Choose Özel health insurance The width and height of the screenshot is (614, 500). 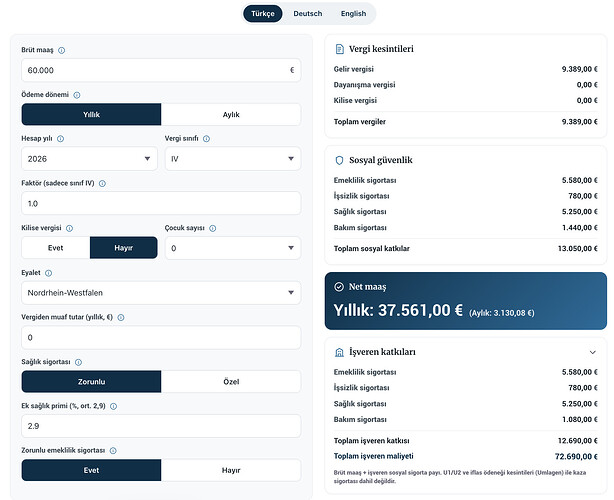tap(231, 382)
